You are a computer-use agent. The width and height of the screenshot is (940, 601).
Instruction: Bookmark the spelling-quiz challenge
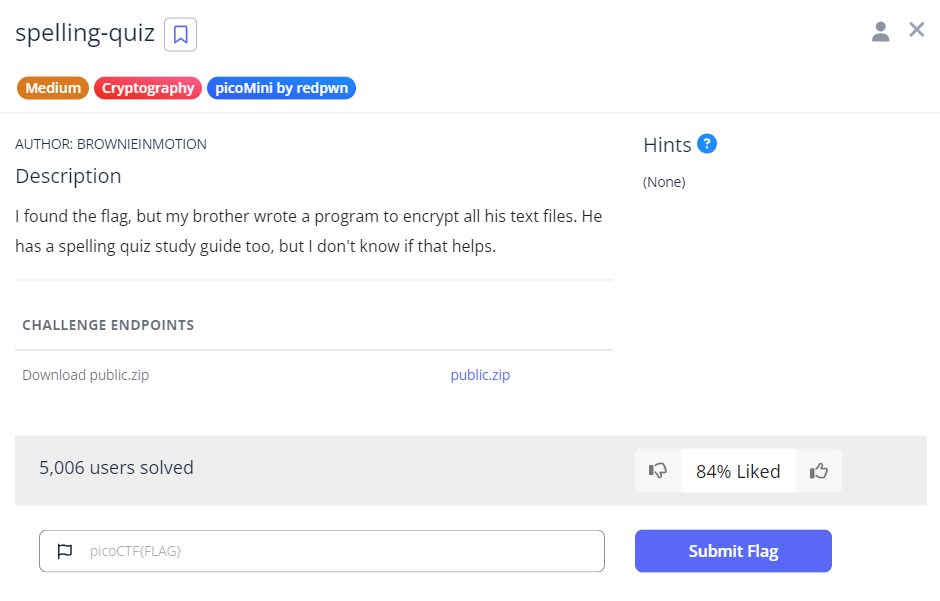[x=180, y=34]
